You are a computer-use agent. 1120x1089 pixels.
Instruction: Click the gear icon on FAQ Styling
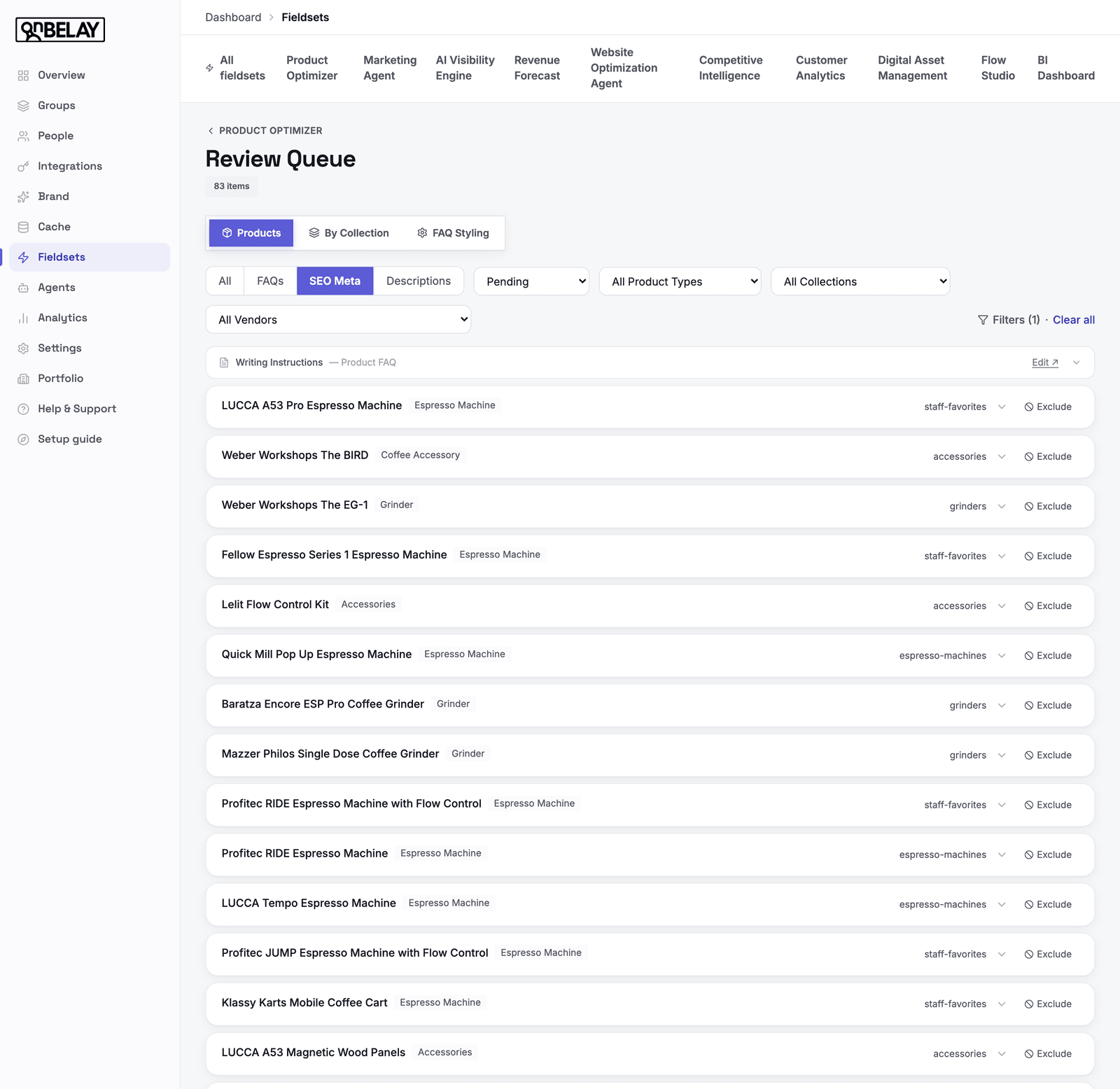422,233
